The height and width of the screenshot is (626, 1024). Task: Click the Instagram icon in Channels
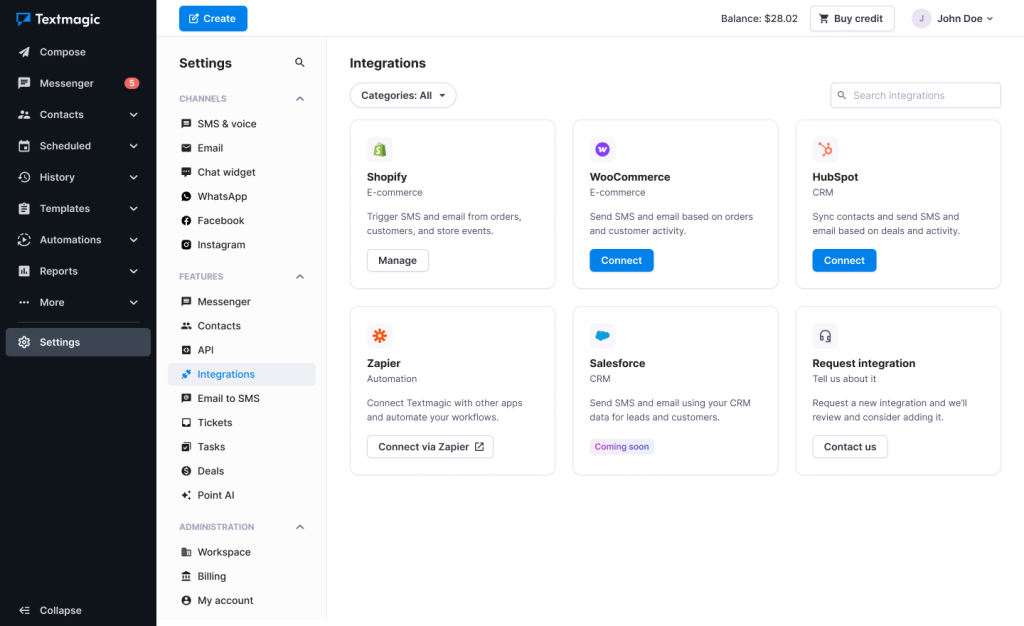point(186,245)
